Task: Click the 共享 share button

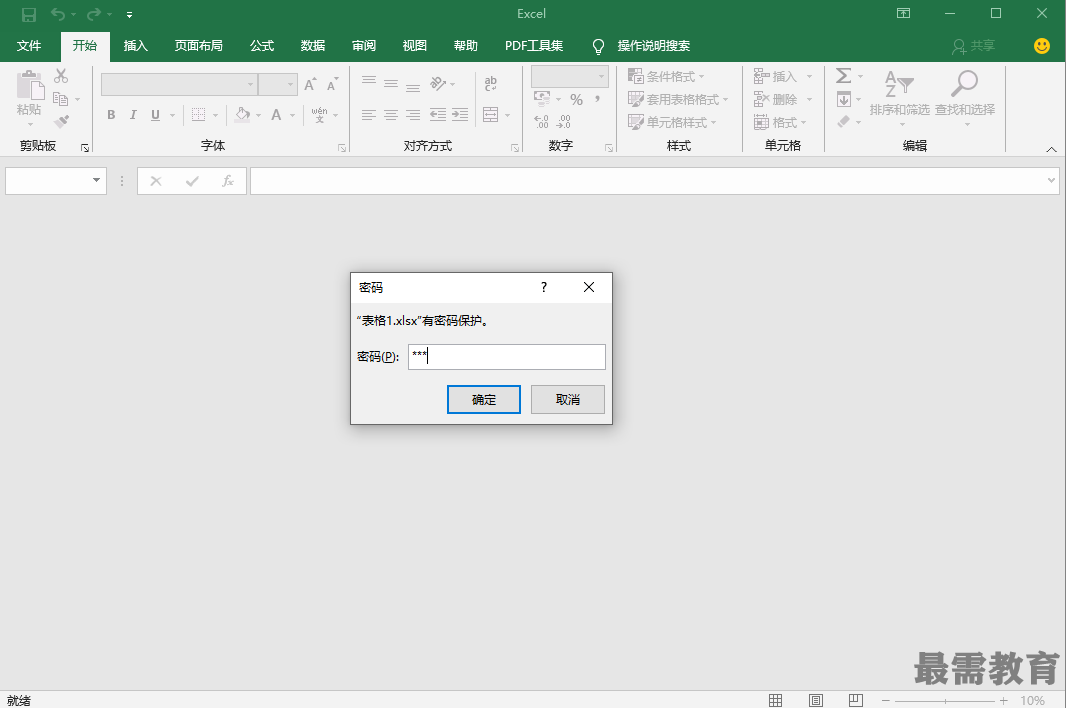Action: (973, 46)
